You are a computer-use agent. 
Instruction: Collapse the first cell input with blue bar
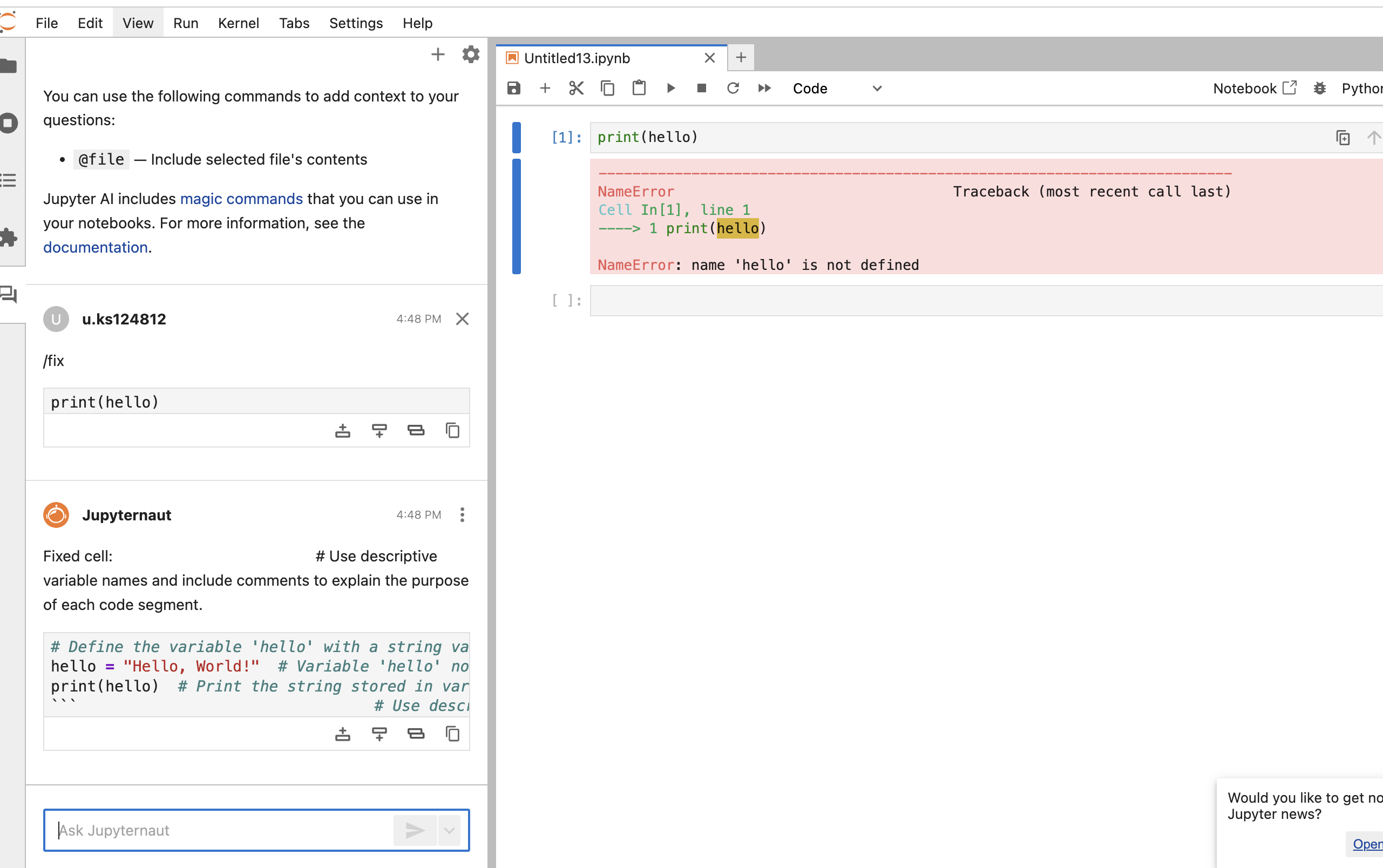click(516, 137)
